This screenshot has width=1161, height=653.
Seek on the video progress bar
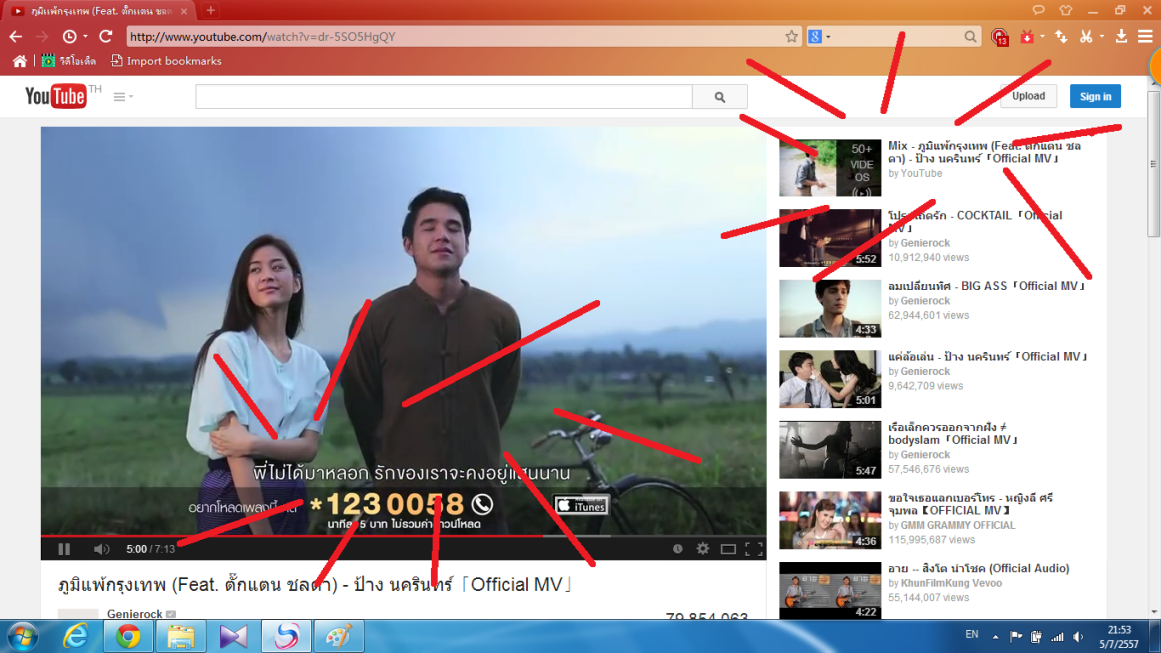pos(404,535)
